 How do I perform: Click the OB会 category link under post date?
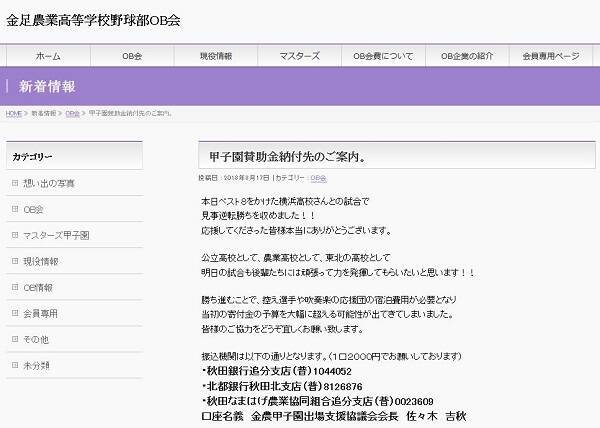(318, 177)
